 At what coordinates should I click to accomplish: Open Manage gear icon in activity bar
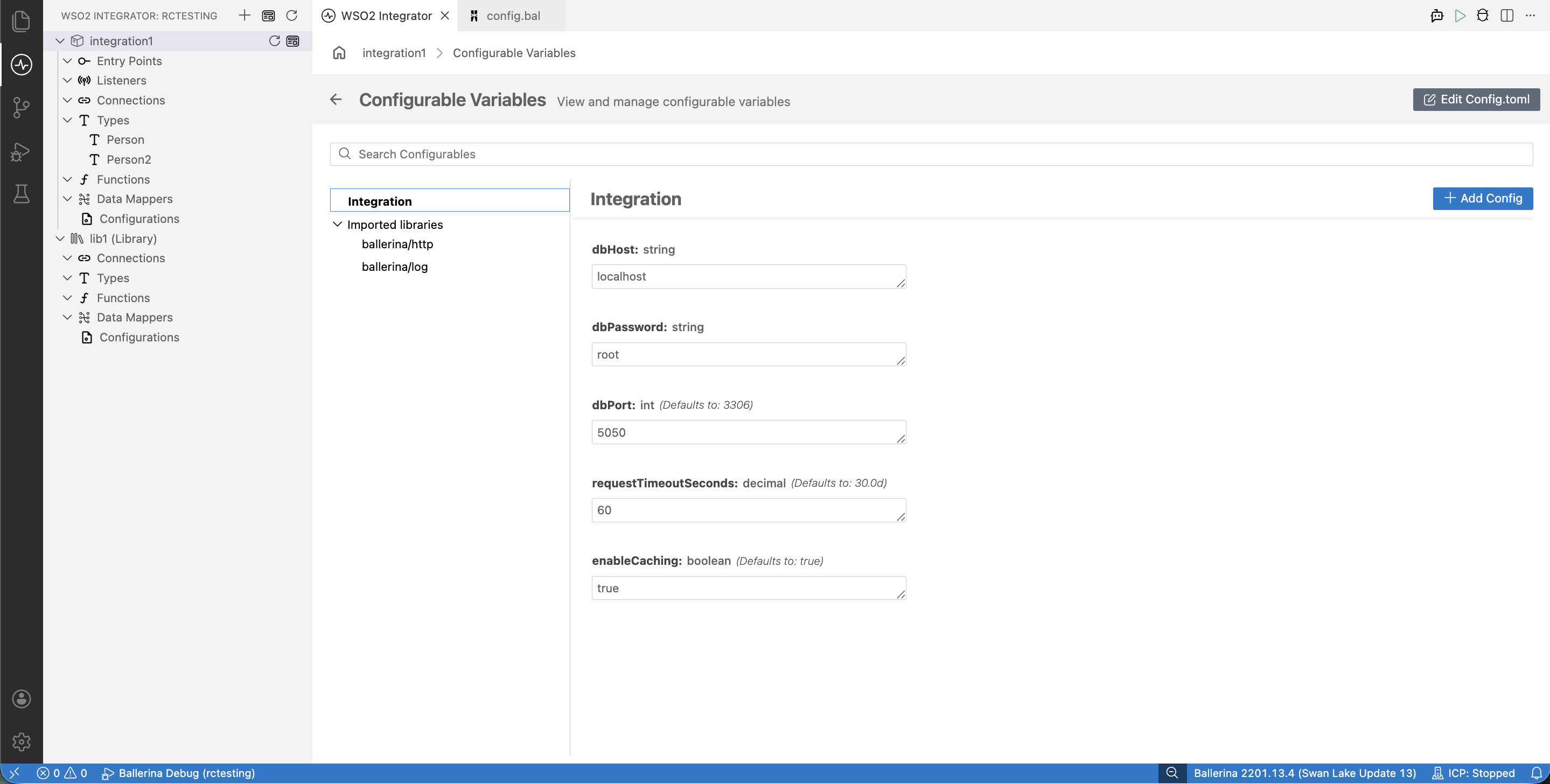21,742
